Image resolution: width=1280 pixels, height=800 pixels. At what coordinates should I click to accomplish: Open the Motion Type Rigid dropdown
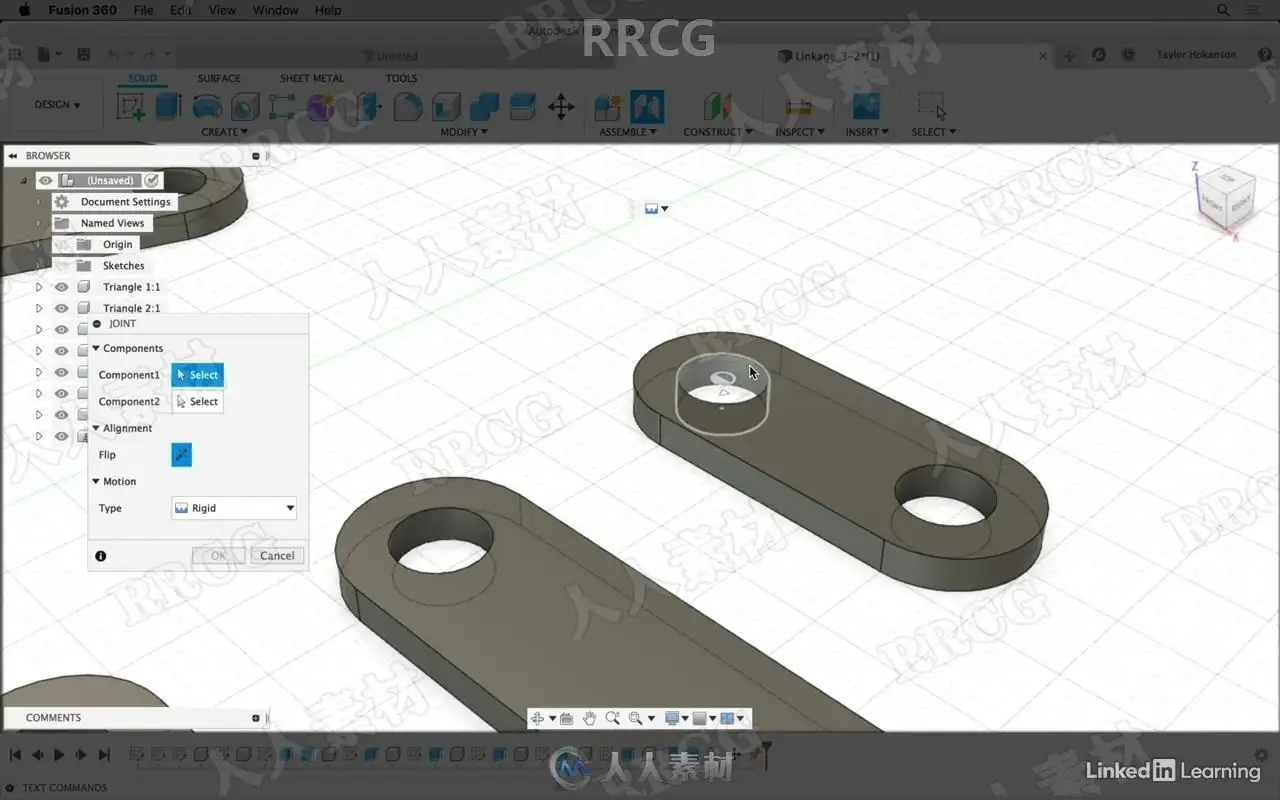tap(234, 508)
